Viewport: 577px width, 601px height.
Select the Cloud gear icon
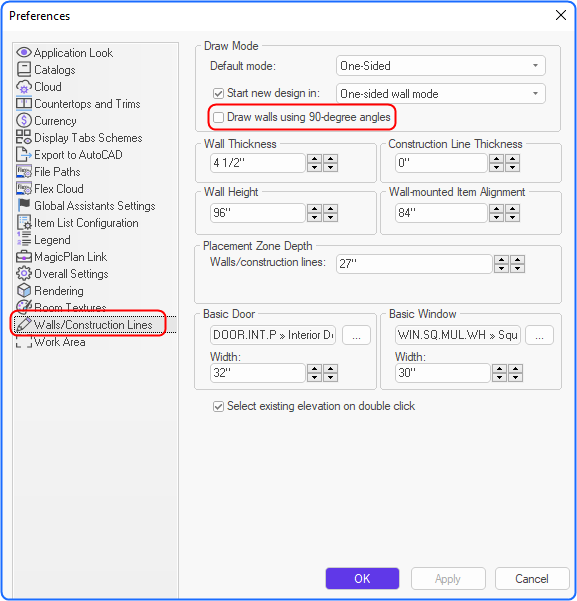24,87
